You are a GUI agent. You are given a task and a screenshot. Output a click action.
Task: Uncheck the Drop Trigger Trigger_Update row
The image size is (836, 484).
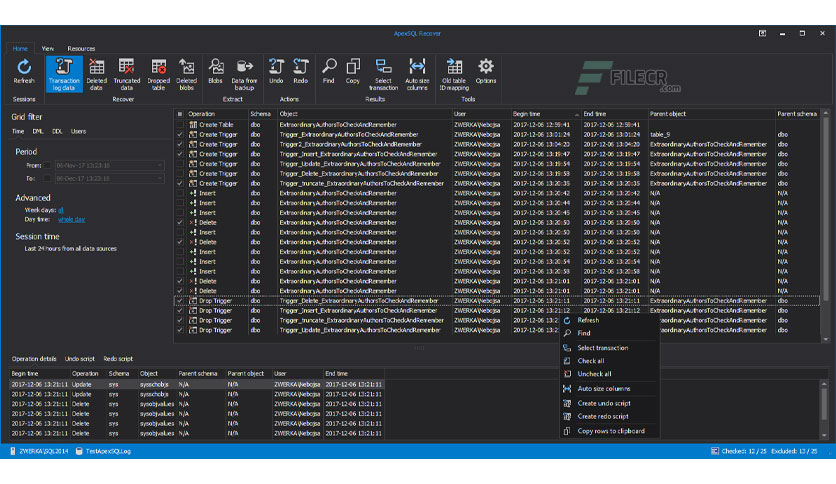180,330
